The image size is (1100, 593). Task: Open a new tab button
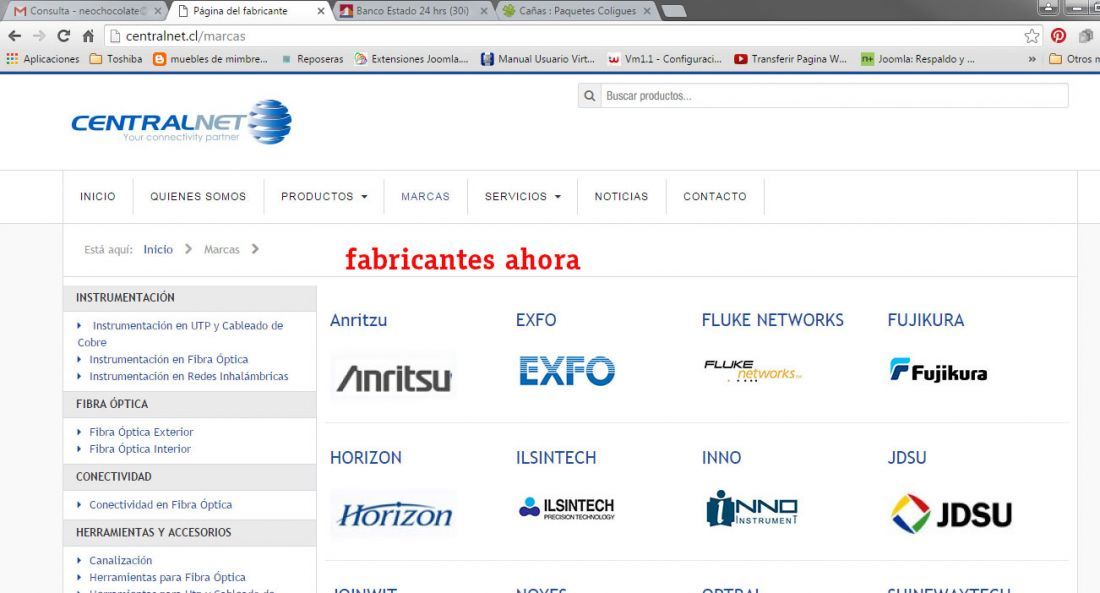point(673,11)
